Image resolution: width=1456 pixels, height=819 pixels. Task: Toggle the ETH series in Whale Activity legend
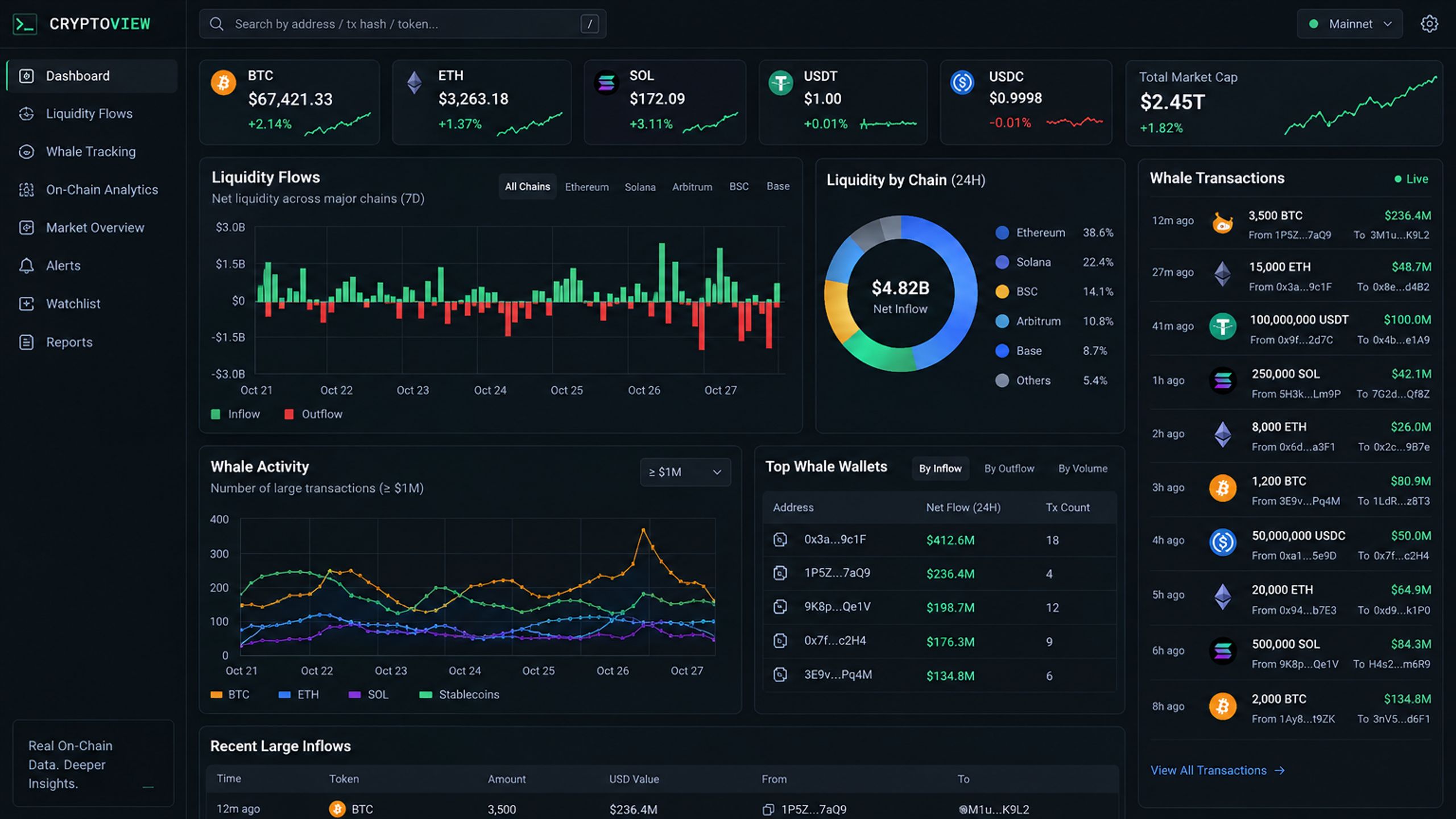pos(299,694)
